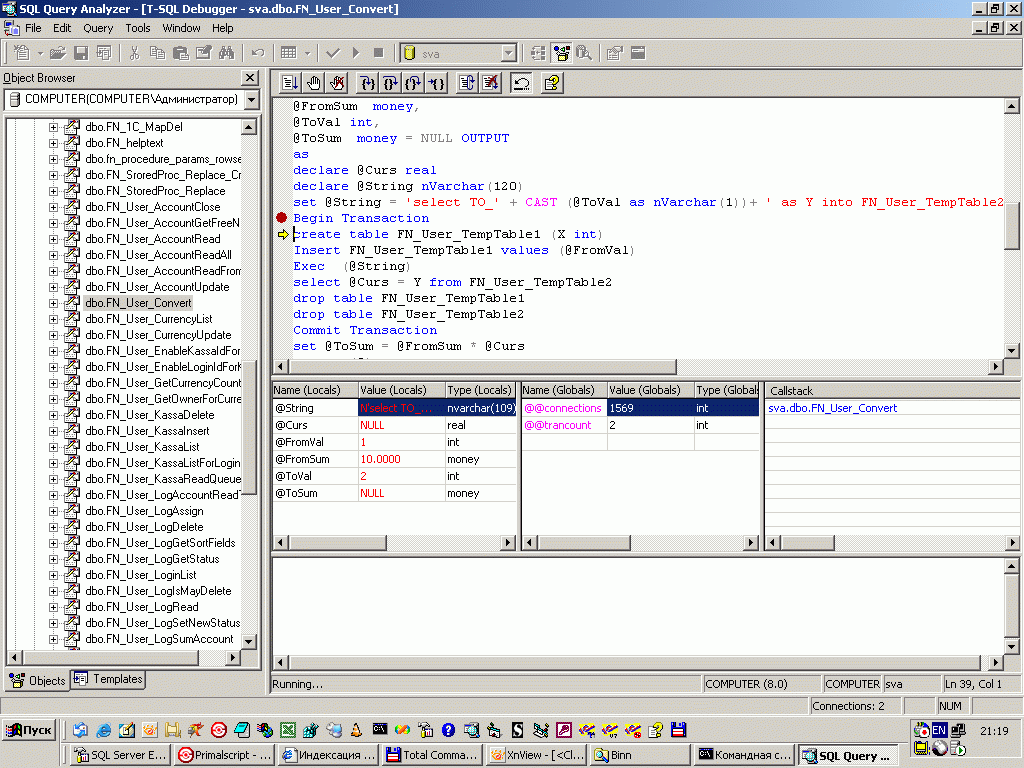
Task: Click the hand Toggle Breakpoint icon
Action: 314,83
